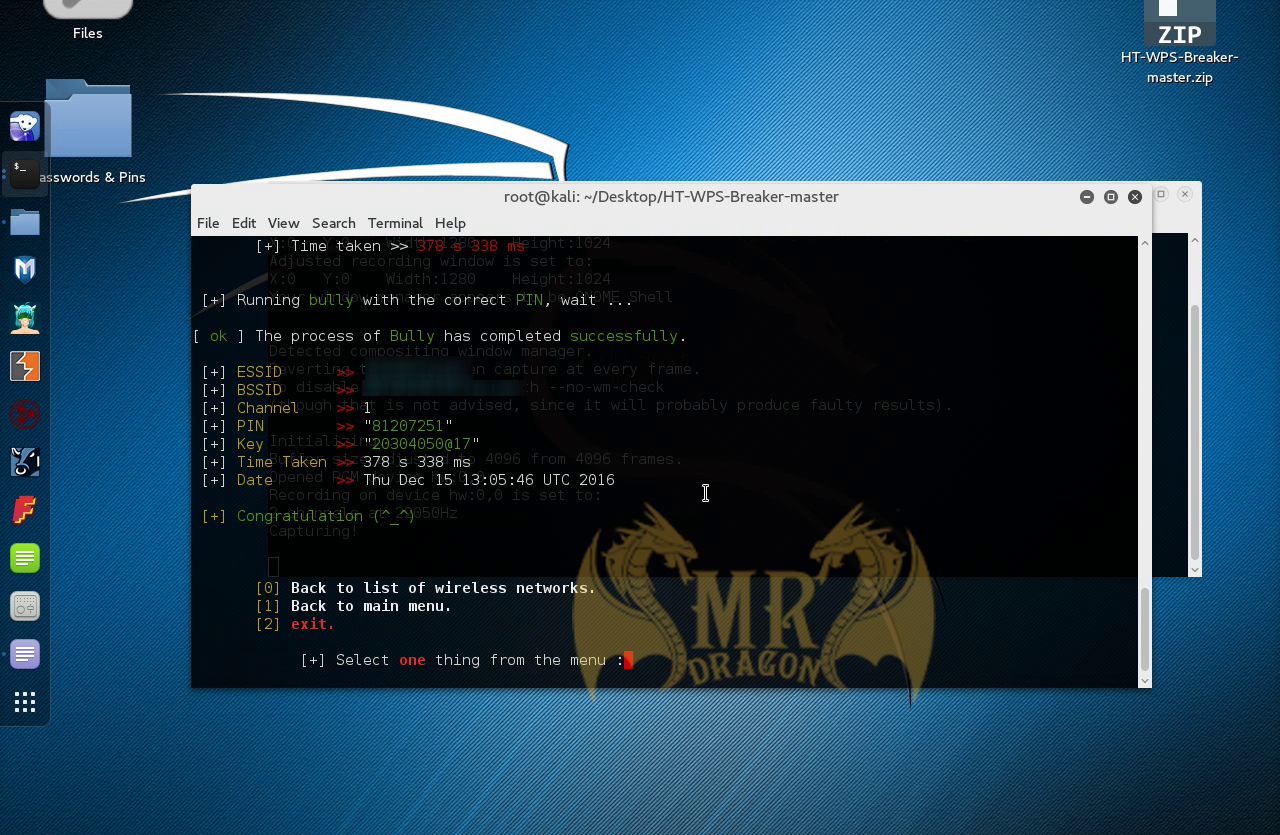
Task: Click the Time Taken value '378 s 338 ms'
Action: pos(417,462)
